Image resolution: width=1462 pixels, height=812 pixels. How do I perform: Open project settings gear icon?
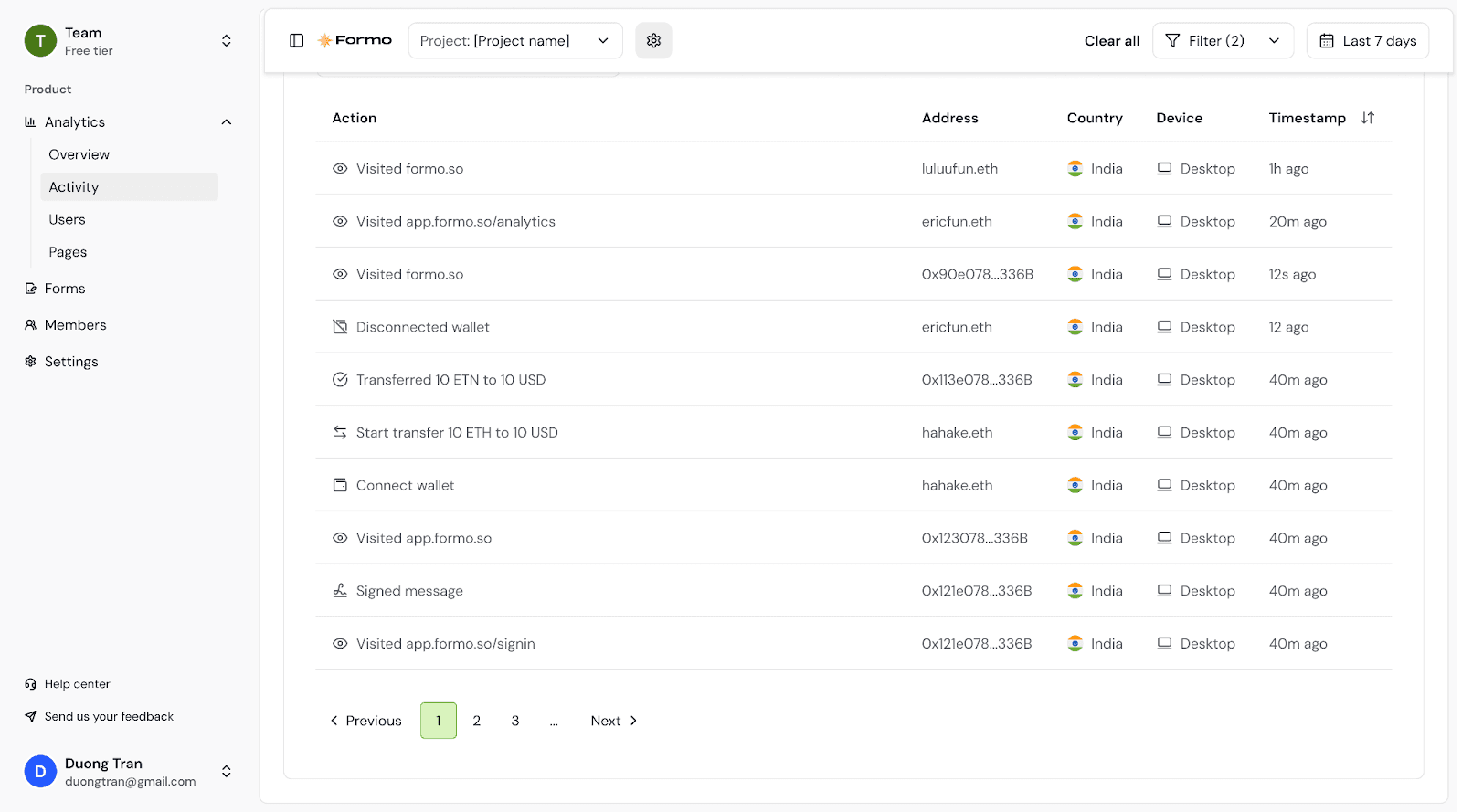point(653,40)
